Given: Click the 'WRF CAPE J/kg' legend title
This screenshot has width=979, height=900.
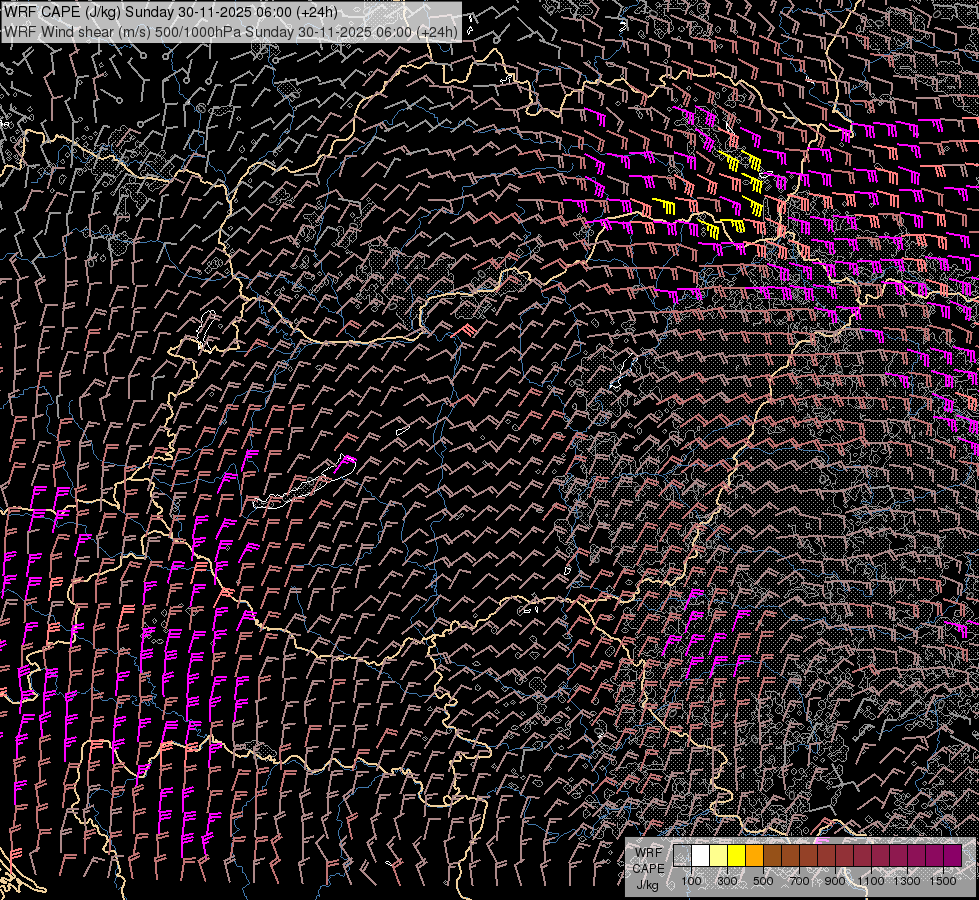Looking at the screenshot, I should click(x=648, y=868).
